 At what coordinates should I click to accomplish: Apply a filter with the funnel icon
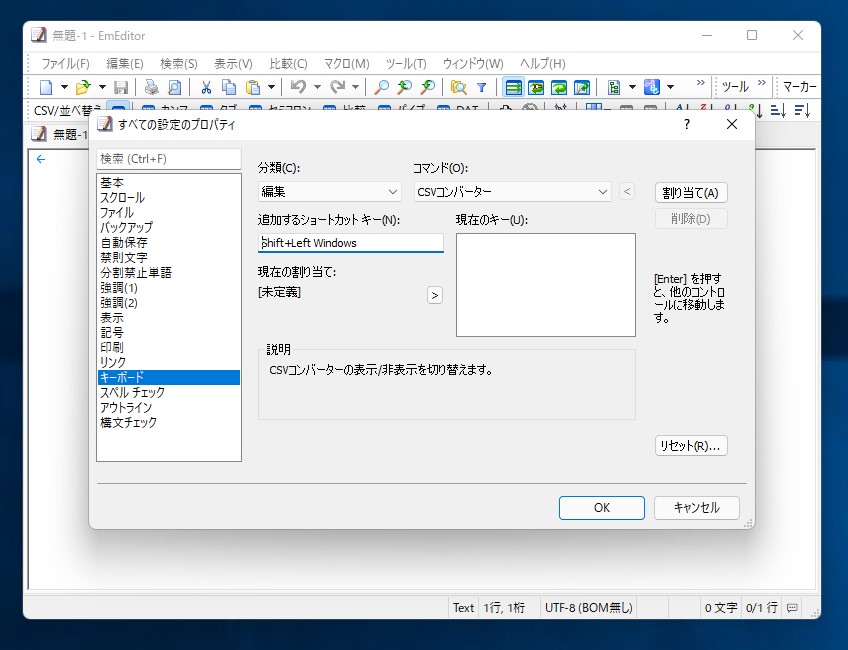click(482, 88)
